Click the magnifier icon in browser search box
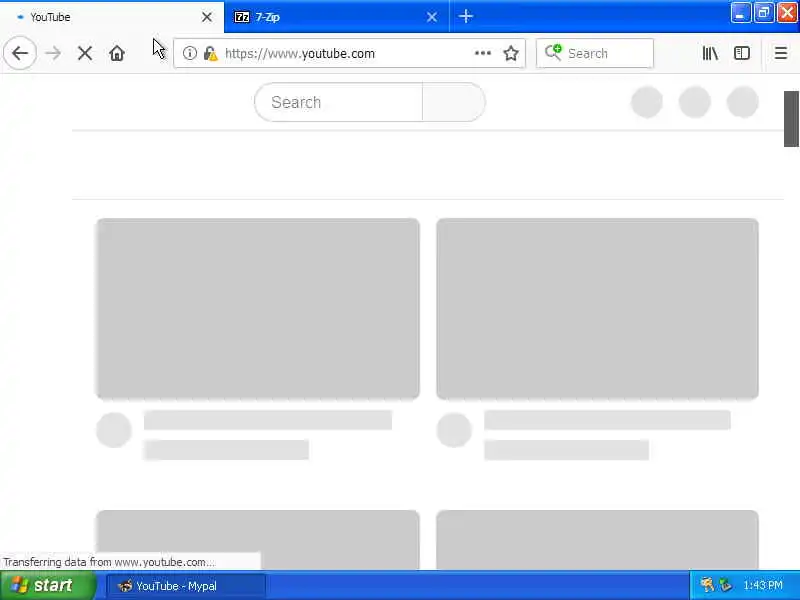The image size is (800, 600). point(553,52)
